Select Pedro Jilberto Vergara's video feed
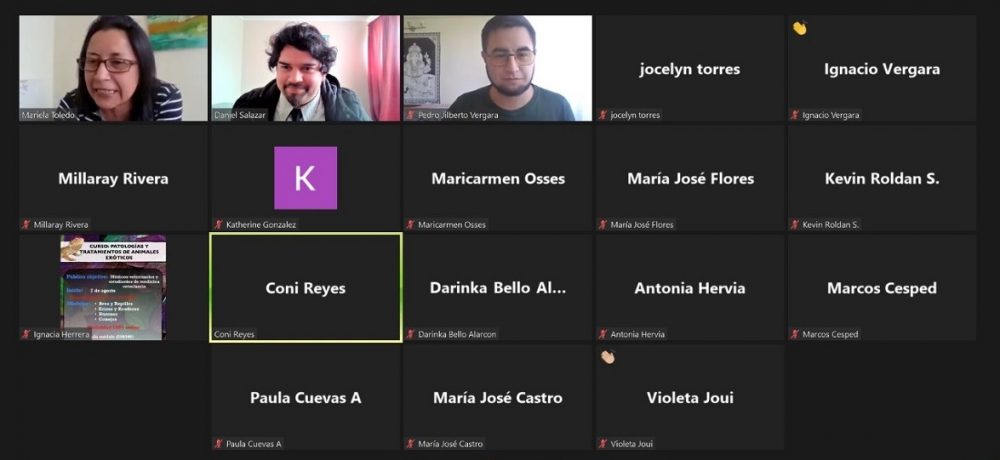 tap(498, 68)
